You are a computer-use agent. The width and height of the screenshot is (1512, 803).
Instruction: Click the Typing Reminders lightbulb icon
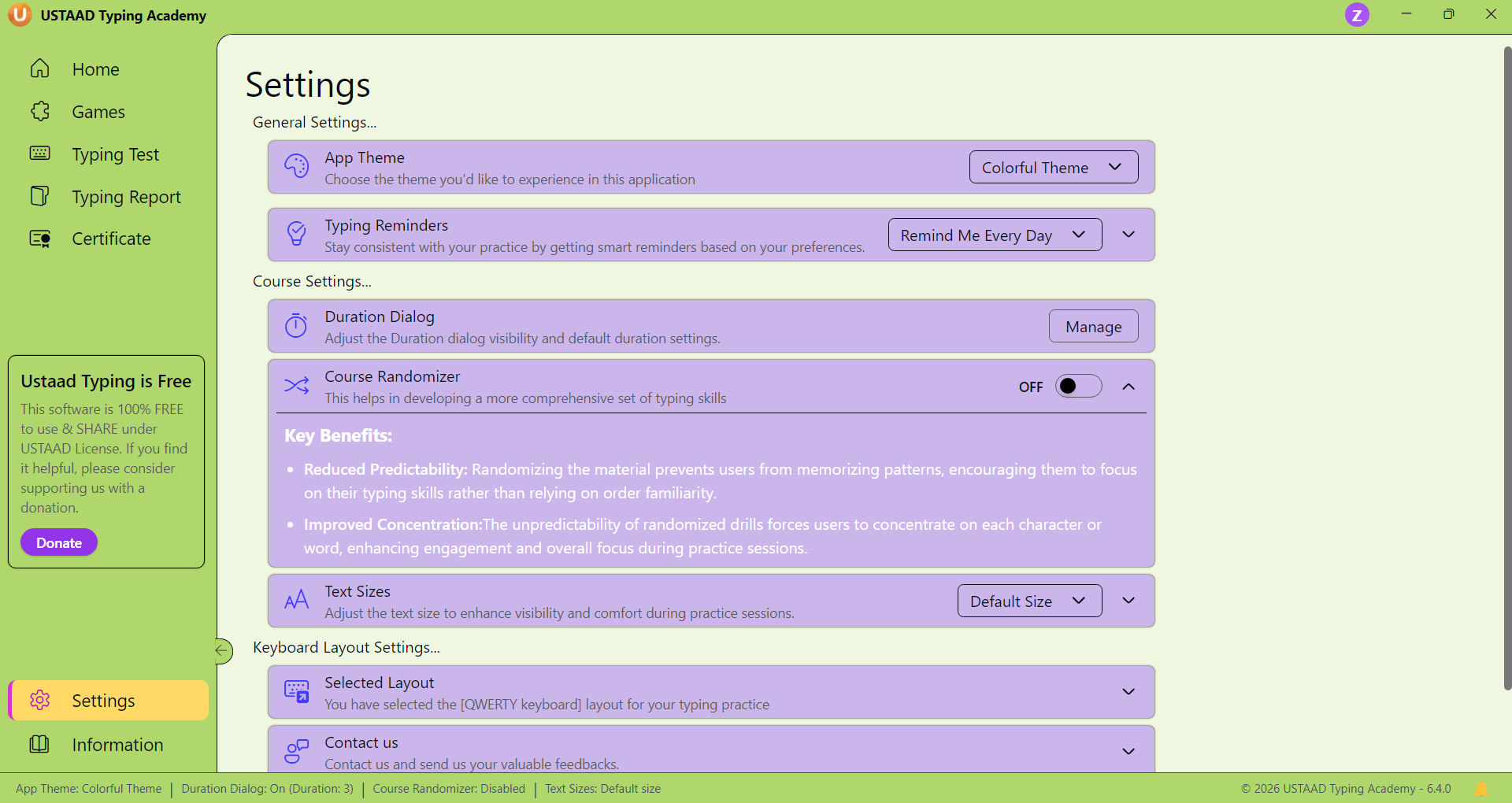click(296, 235)
